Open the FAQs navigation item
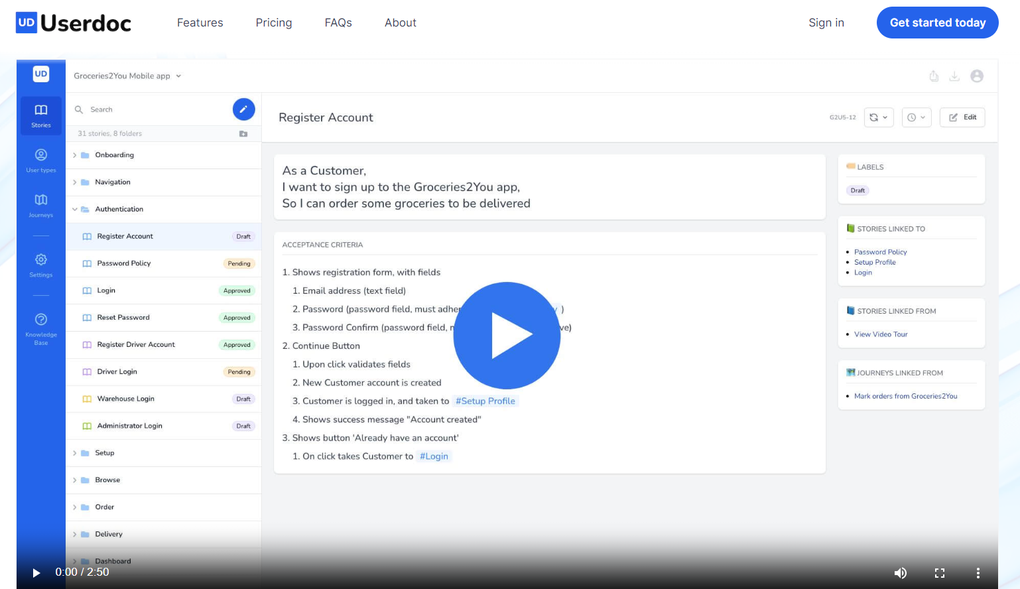This screenshot has width=1020, height=589. click(x=338, y=22)
